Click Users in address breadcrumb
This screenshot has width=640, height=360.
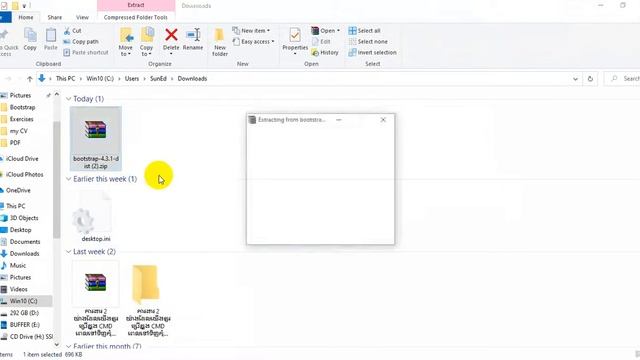(132, 79)
